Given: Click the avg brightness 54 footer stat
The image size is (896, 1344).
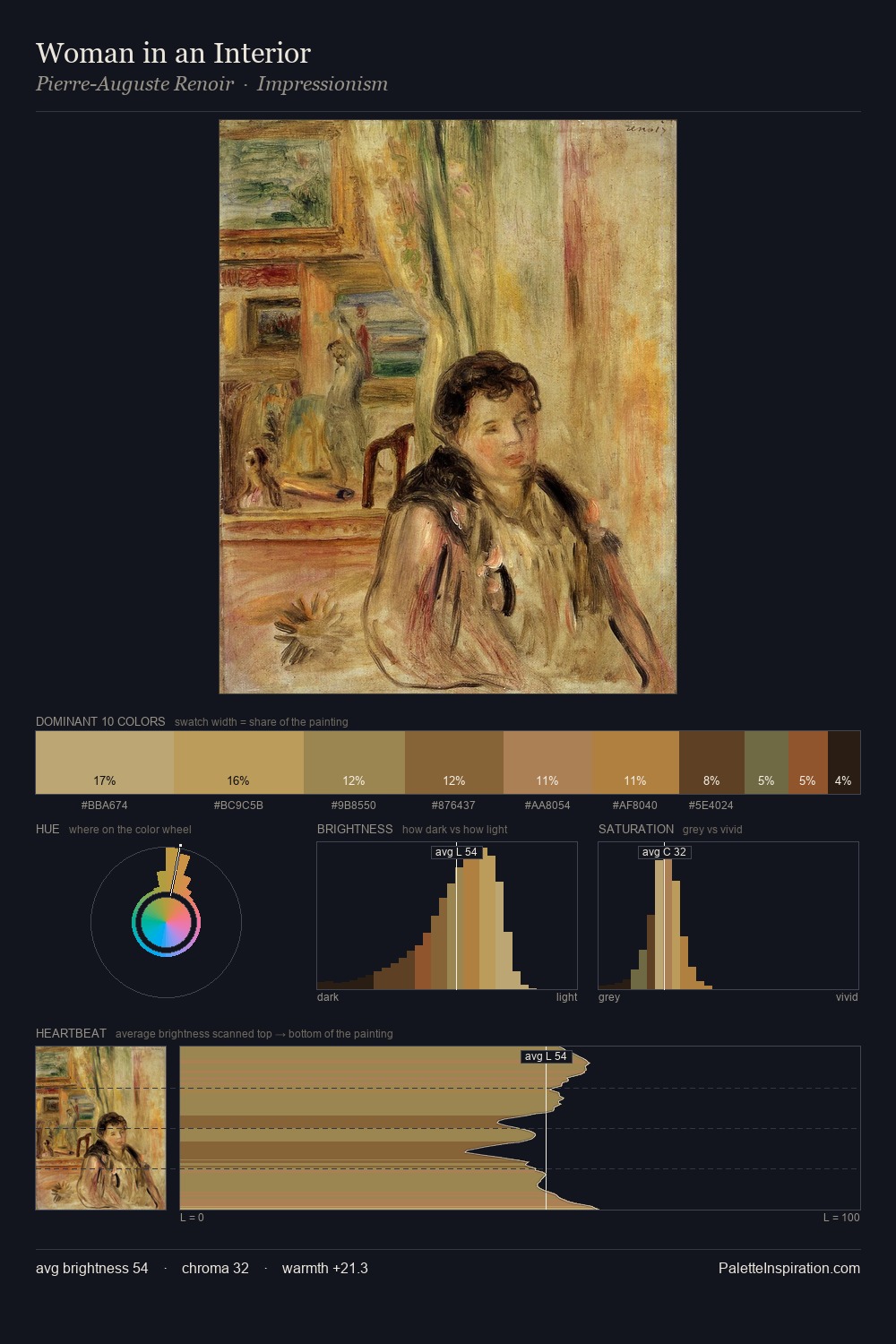Looking at the screenshot, I should pos(92,1268).
